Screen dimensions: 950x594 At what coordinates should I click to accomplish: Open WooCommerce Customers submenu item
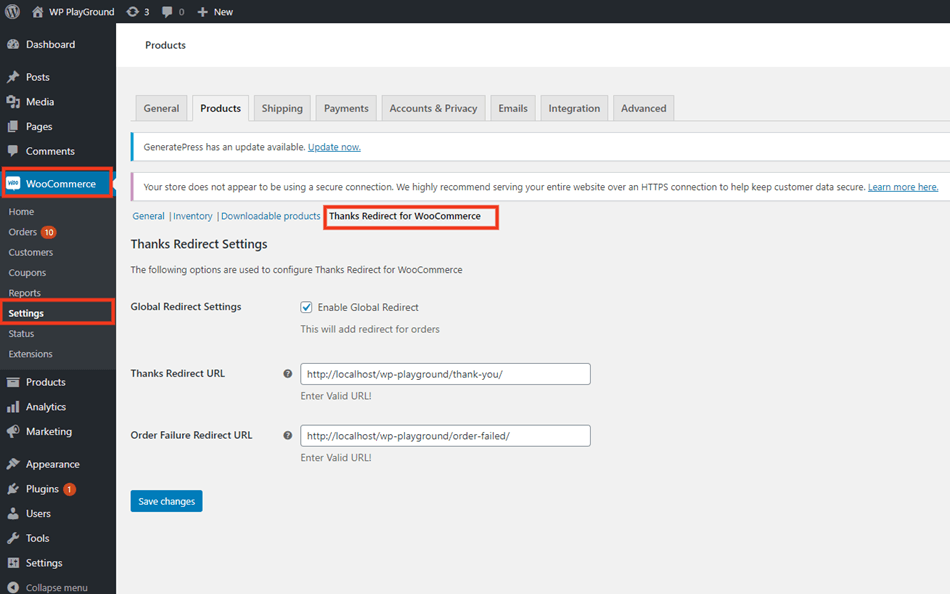[x=31, y=252]
